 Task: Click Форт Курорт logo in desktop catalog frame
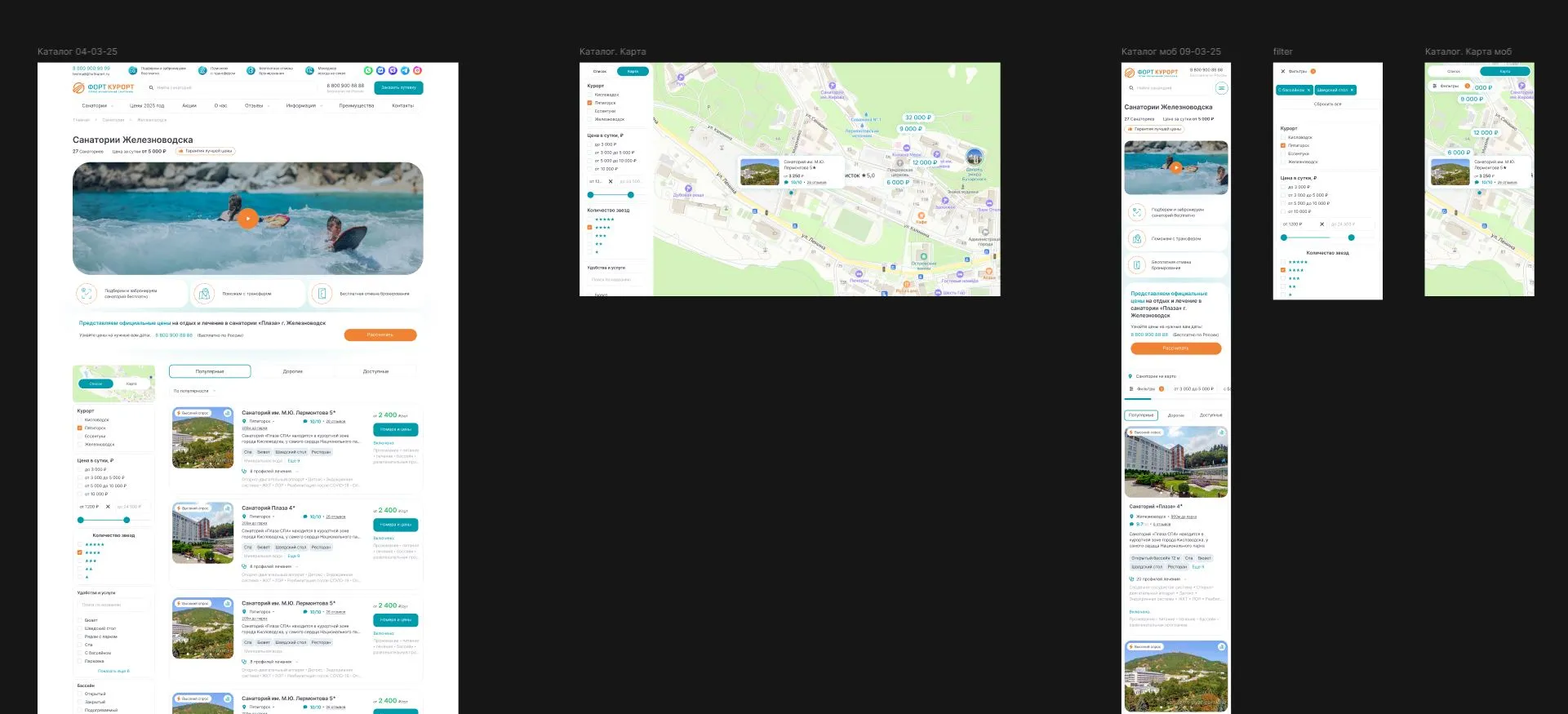point(103,87)
